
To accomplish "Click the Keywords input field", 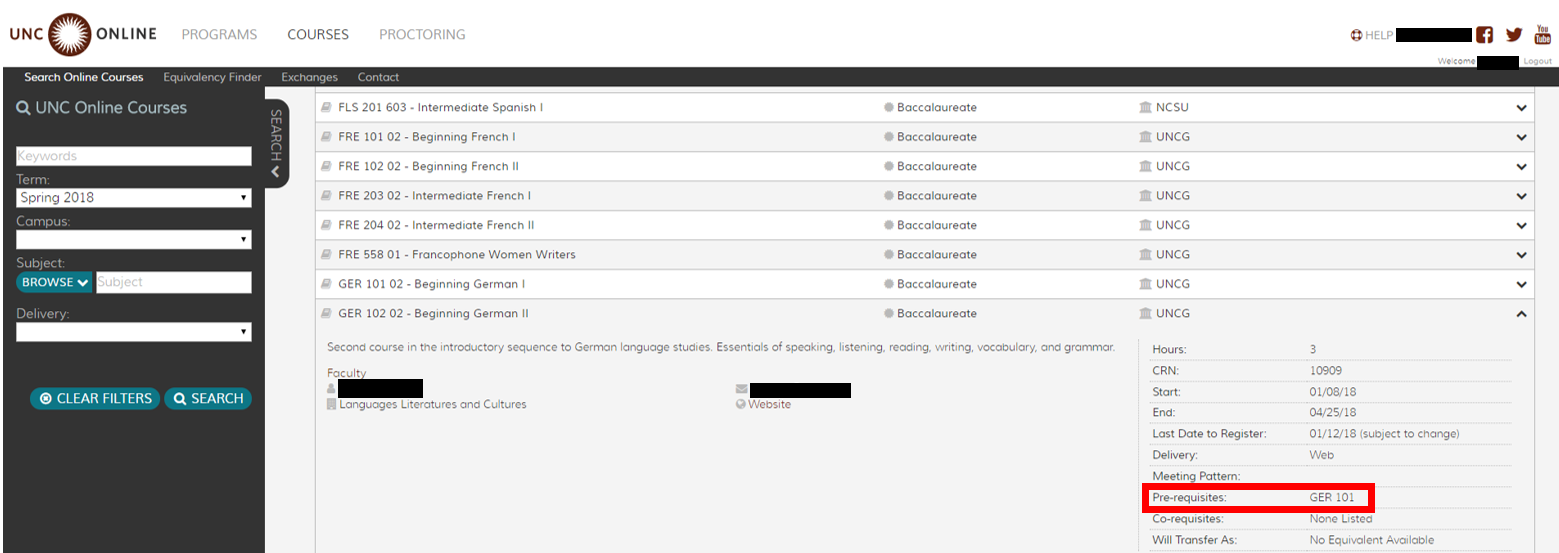I will (x=133, y=156).
